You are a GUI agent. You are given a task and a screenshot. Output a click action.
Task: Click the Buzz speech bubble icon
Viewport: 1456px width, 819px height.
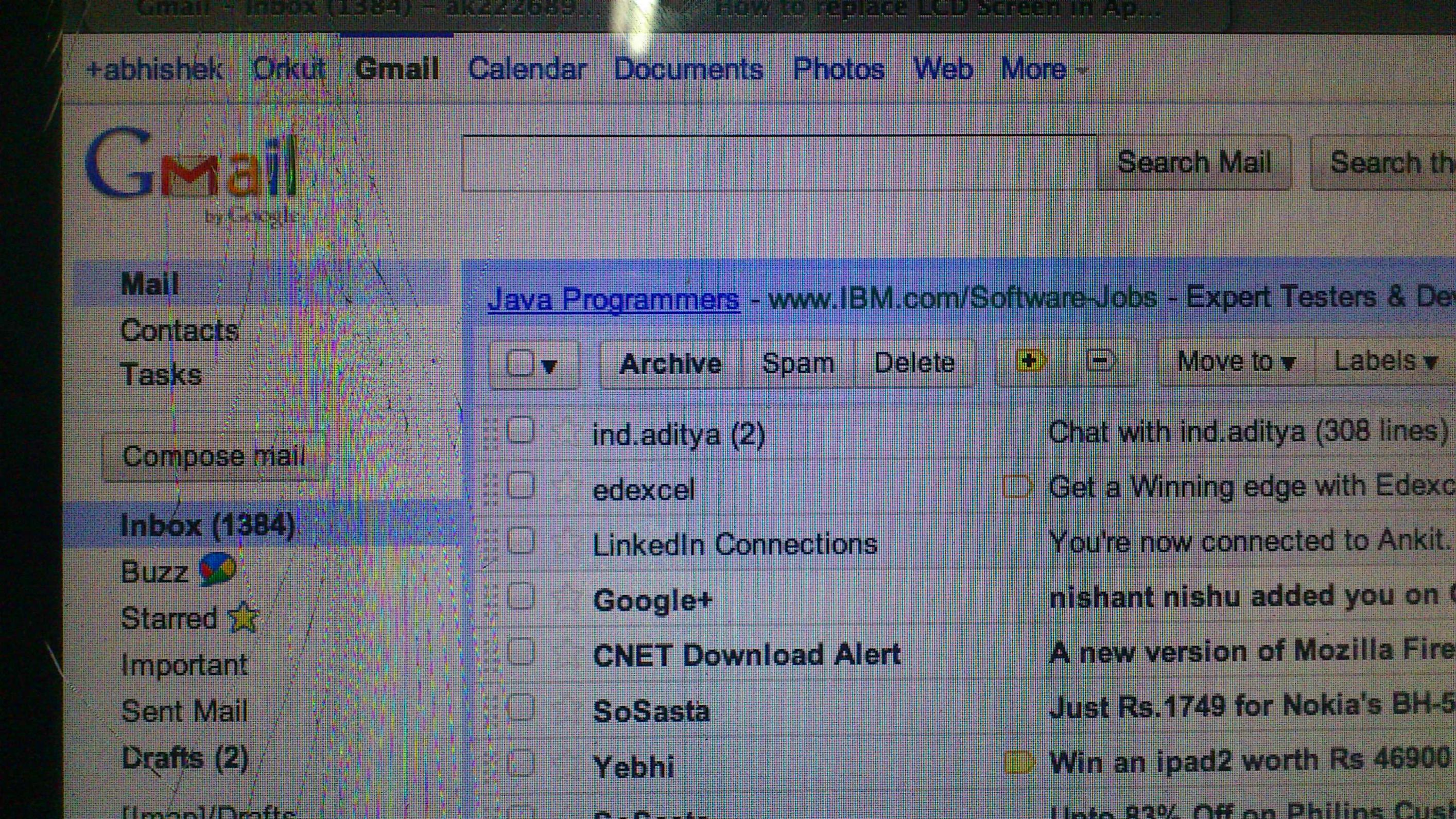217,570
